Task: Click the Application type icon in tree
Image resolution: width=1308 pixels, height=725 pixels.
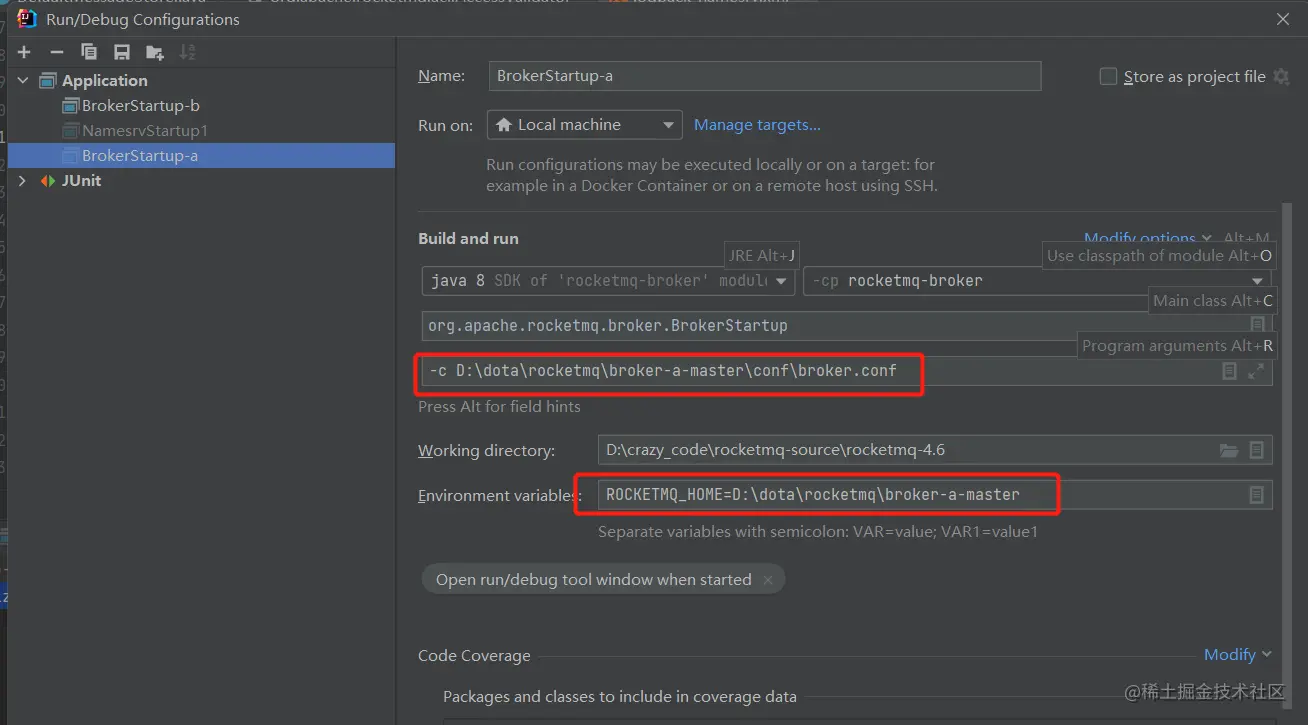Action: point(48,81)
